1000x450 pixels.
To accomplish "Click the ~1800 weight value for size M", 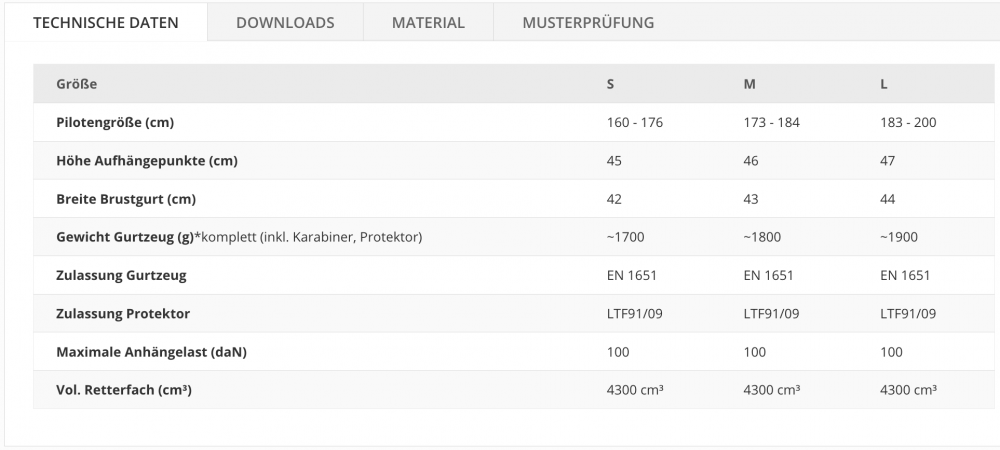I will click(761, 237).
